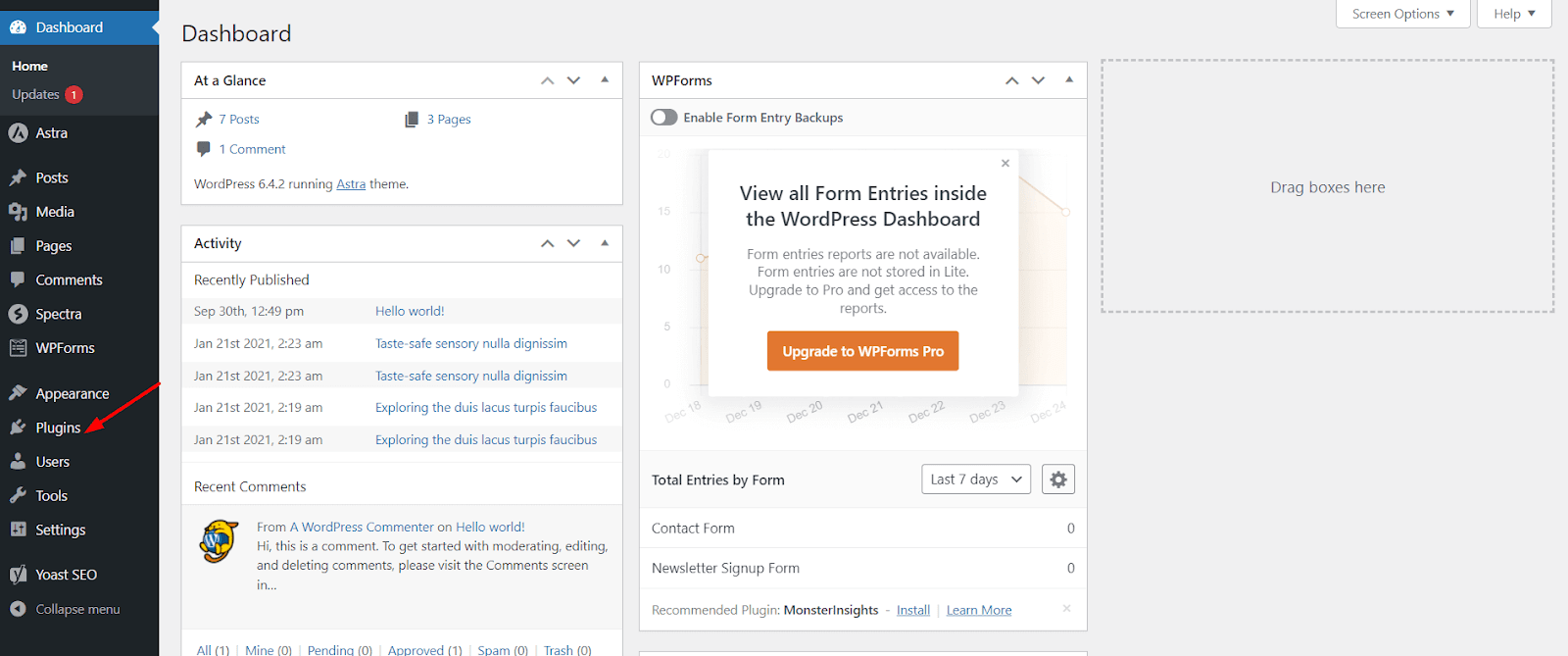The height and width of the screenshot is (656, 1568).
Task: Move At a Glance widget down
Action: pyautogui.click(x=574, y=80)
